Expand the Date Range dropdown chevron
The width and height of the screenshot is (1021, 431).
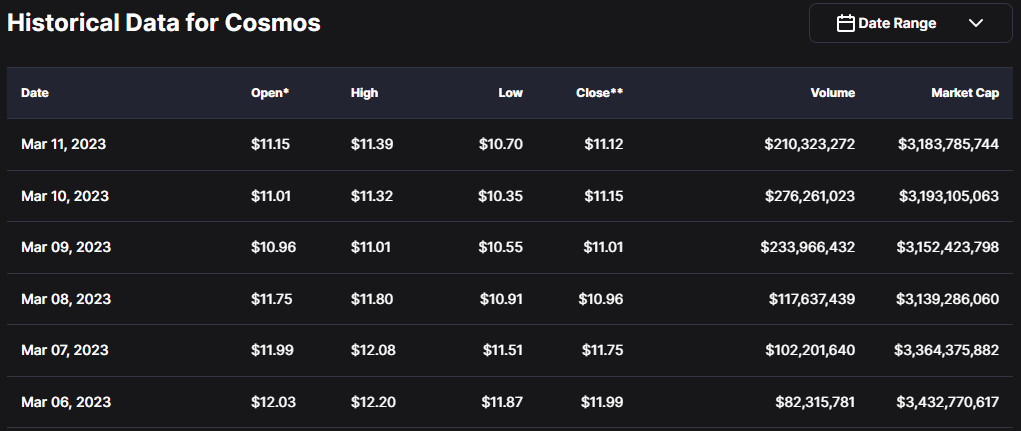coord(976,23)
